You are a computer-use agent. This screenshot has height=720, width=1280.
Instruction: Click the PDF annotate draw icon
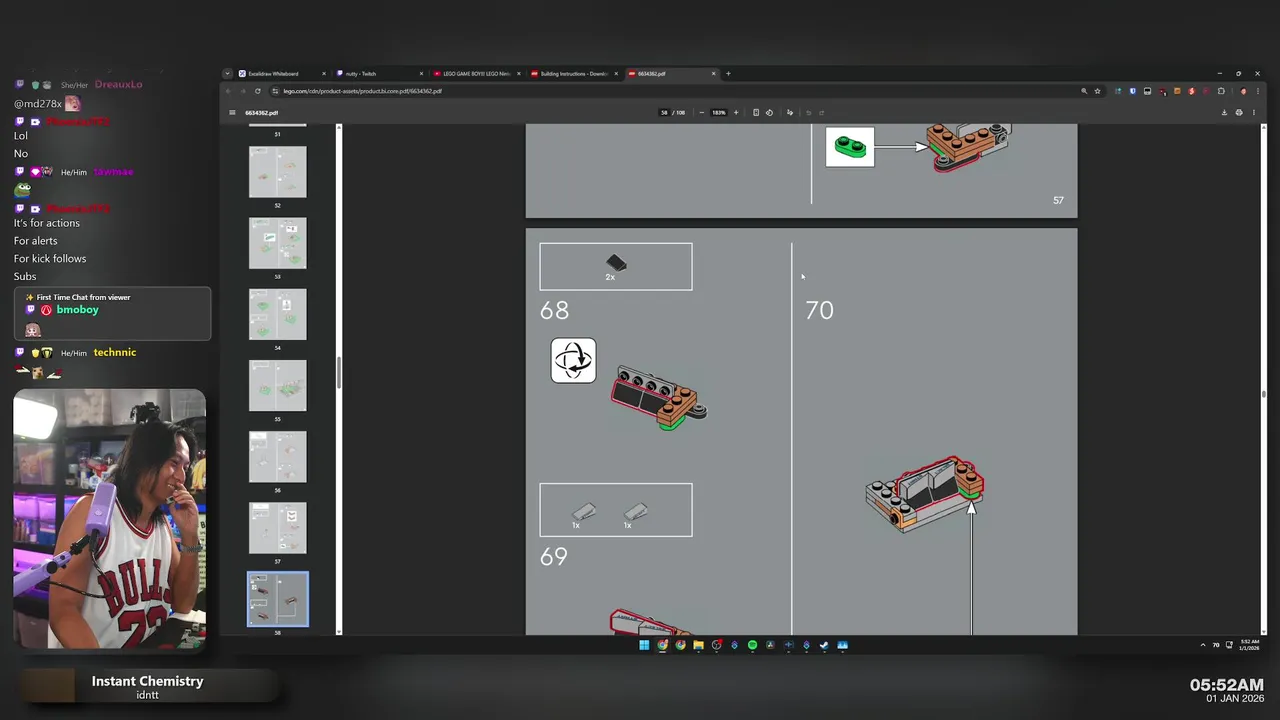(789, 113)
